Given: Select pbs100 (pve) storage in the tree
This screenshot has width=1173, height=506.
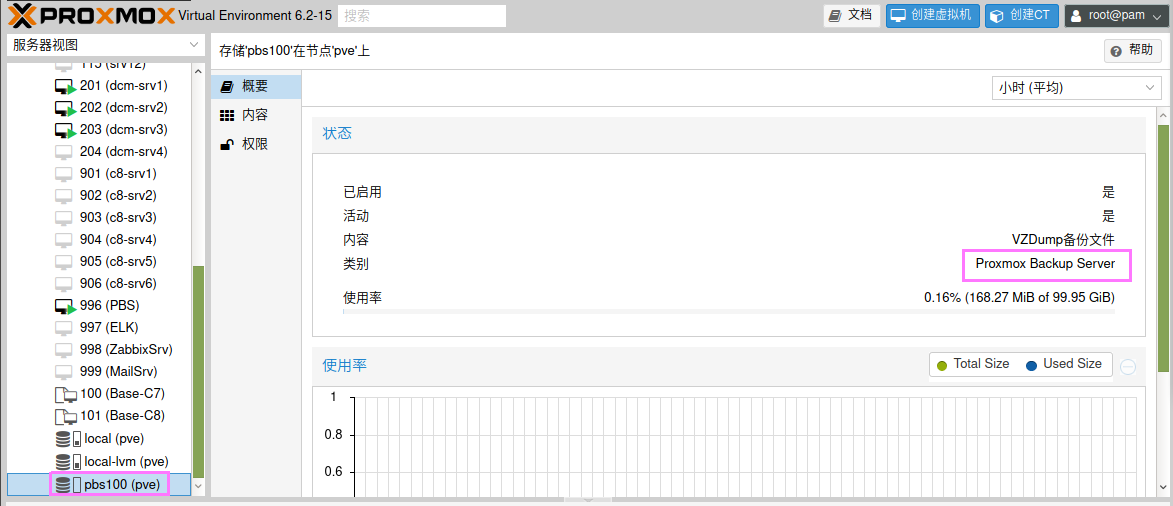Looking at the screenshot, I should point(99,485).
